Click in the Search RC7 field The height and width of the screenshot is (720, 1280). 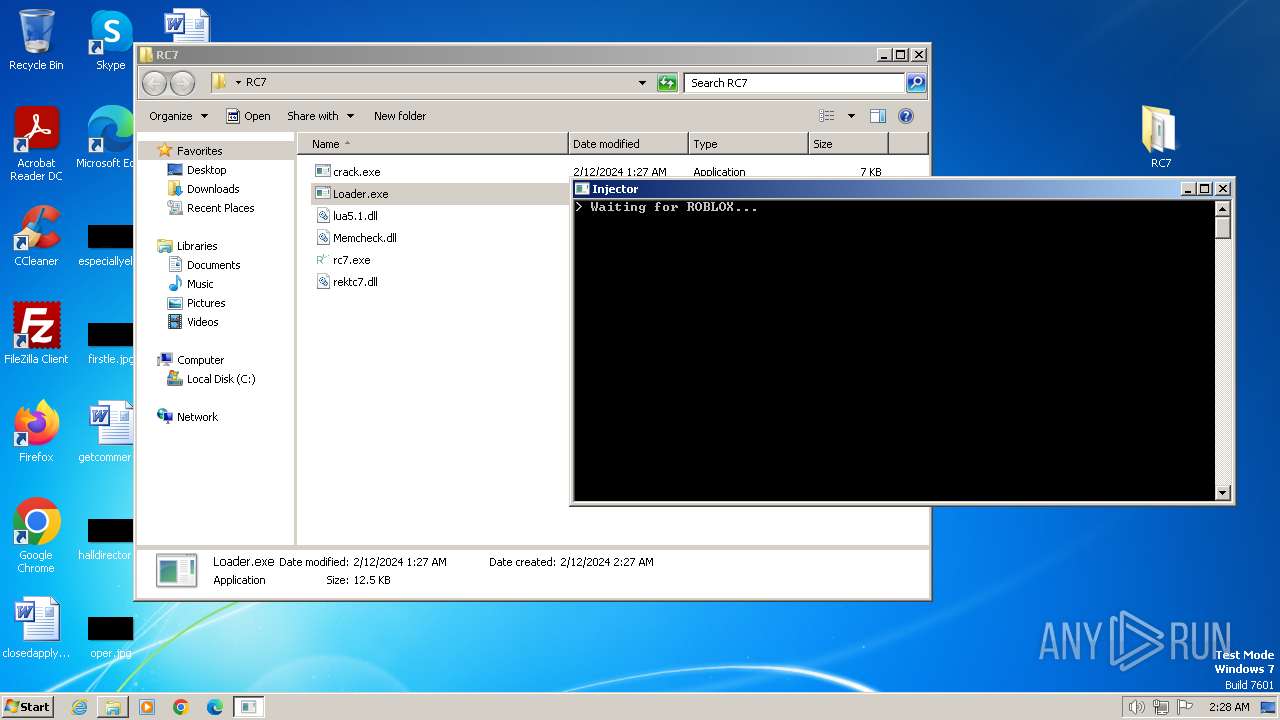795,83
